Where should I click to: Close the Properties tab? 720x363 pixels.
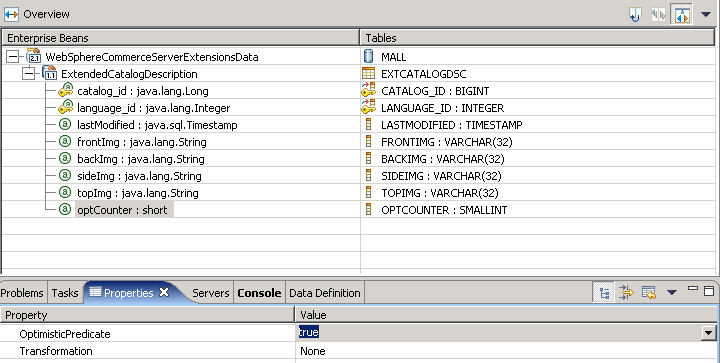(x=164, y=292)
